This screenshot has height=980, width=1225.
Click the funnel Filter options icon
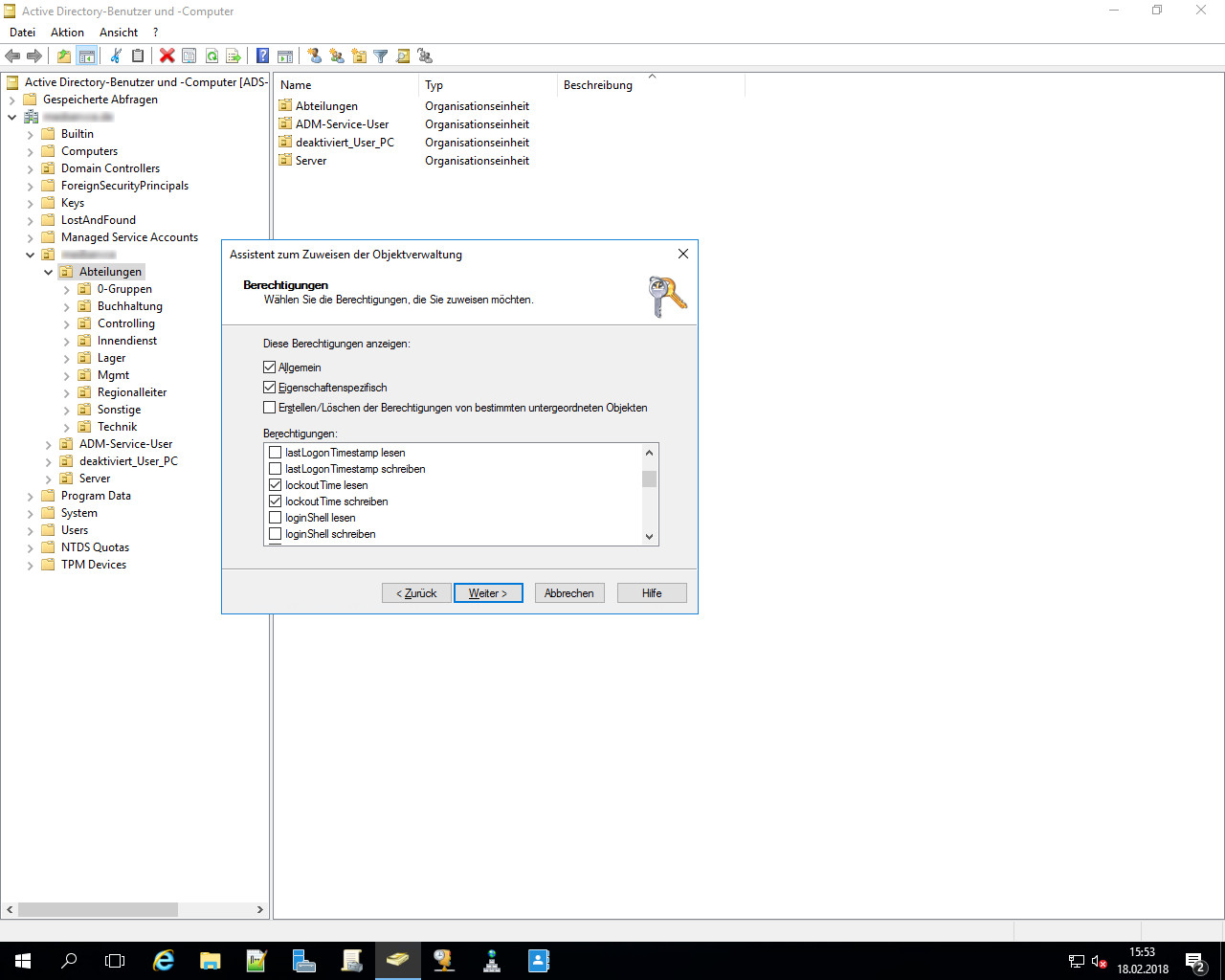point(380,56)
